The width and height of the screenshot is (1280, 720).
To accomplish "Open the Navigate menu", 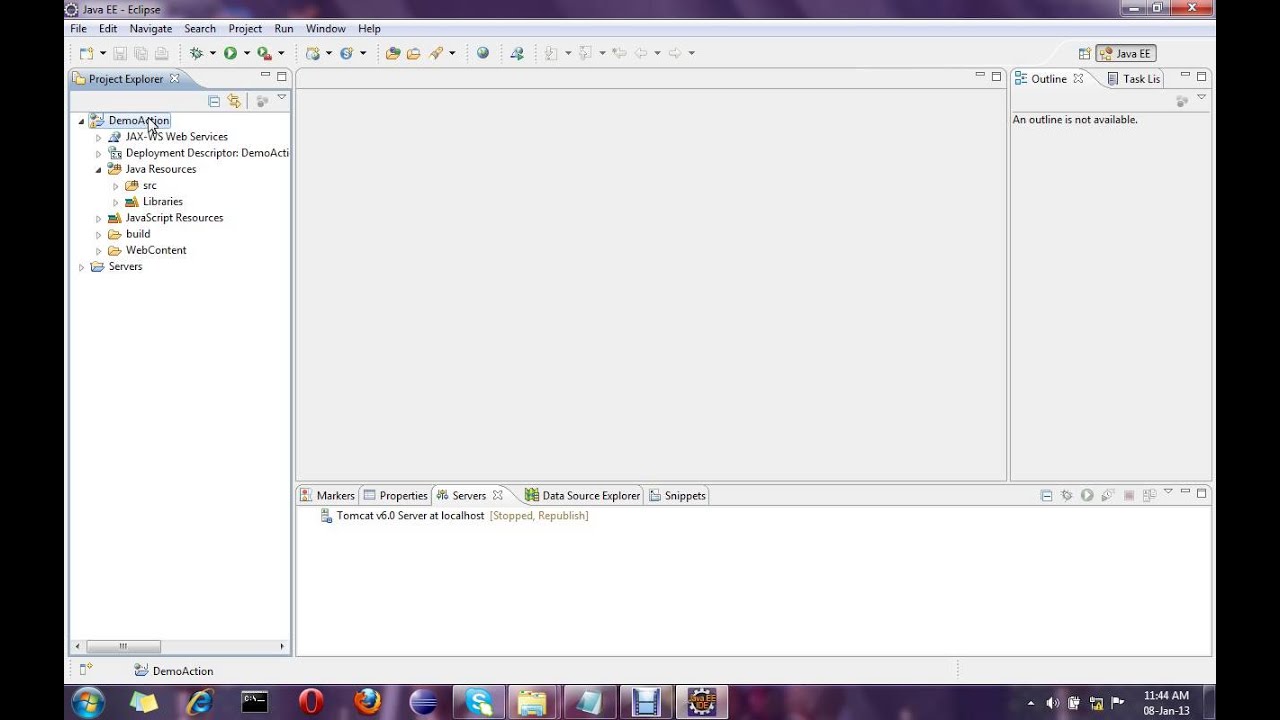I will pyautogui.click(x=151, y=29).
